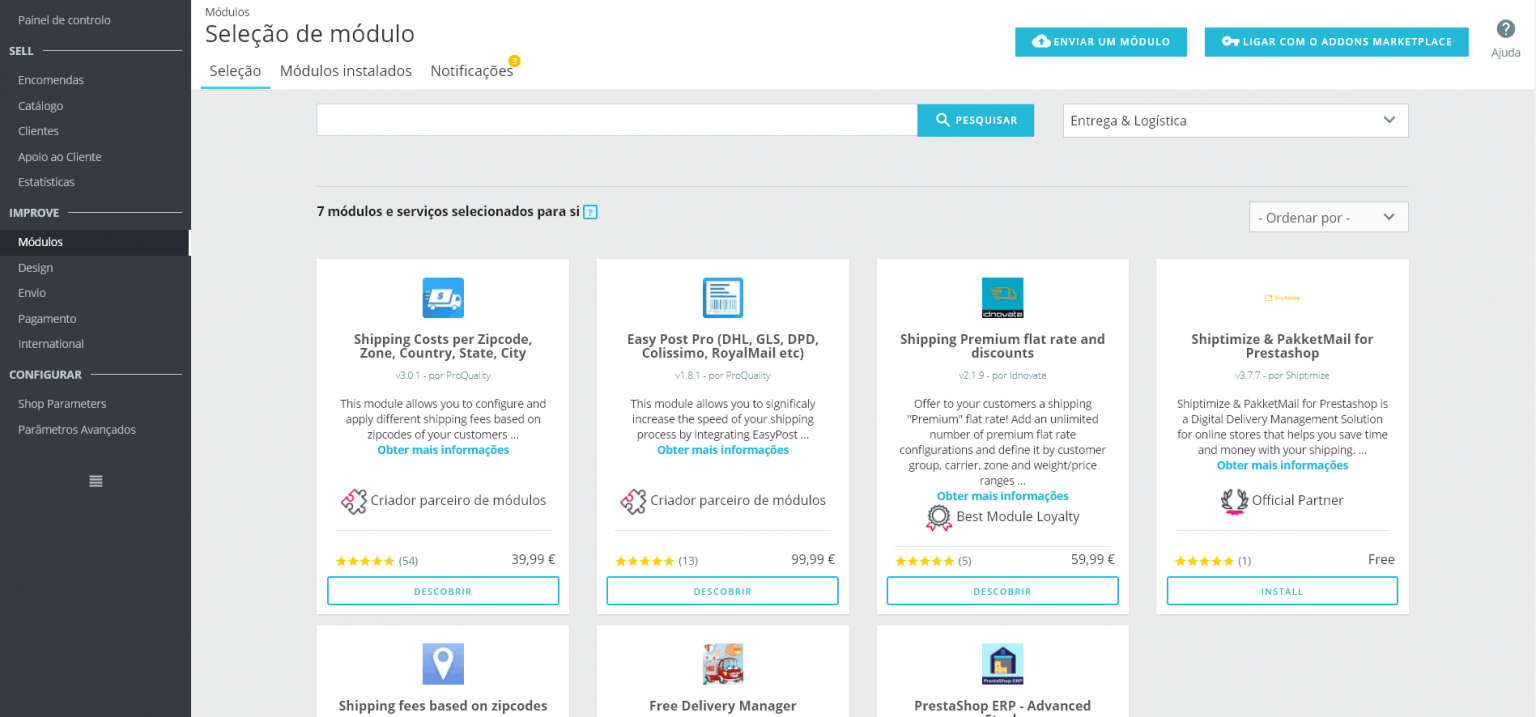Click the 'Free Delivery Manager' module title
This screenshot has height=717, width=1536.
pyautogui.click(x=723, y=706)
